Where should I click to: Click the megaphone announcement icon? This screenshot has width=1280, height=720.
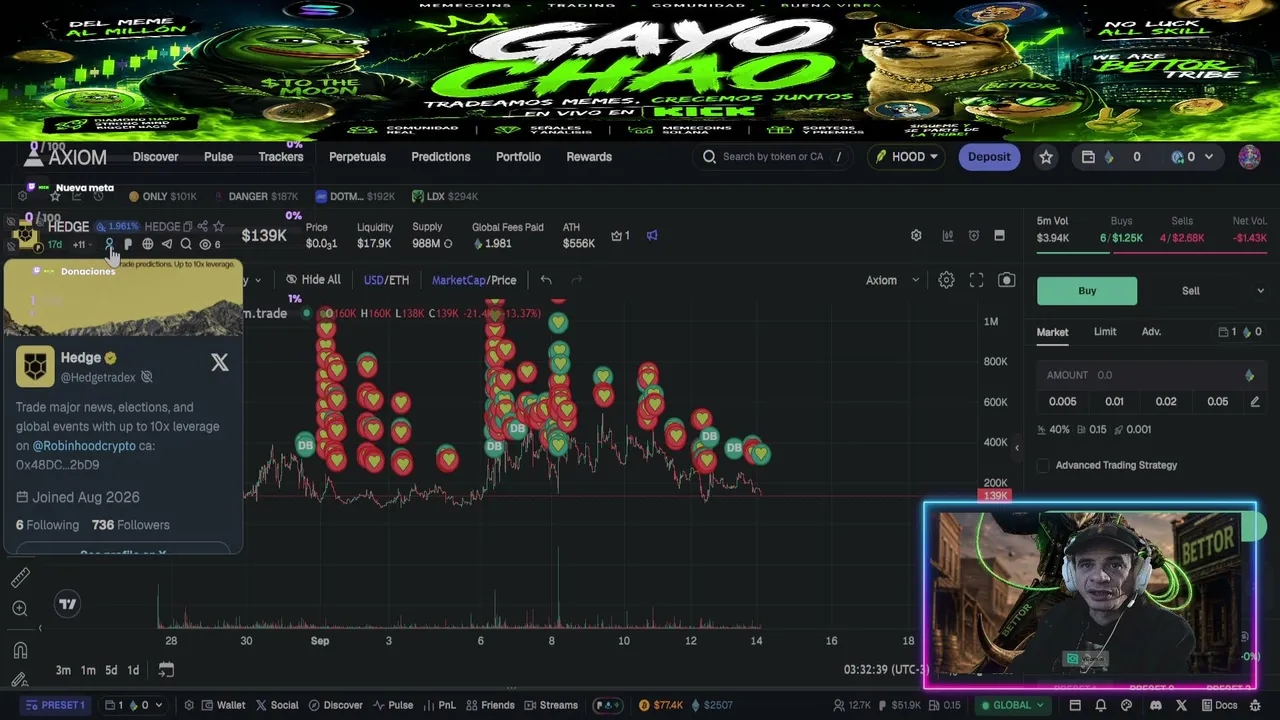point(652,236)
